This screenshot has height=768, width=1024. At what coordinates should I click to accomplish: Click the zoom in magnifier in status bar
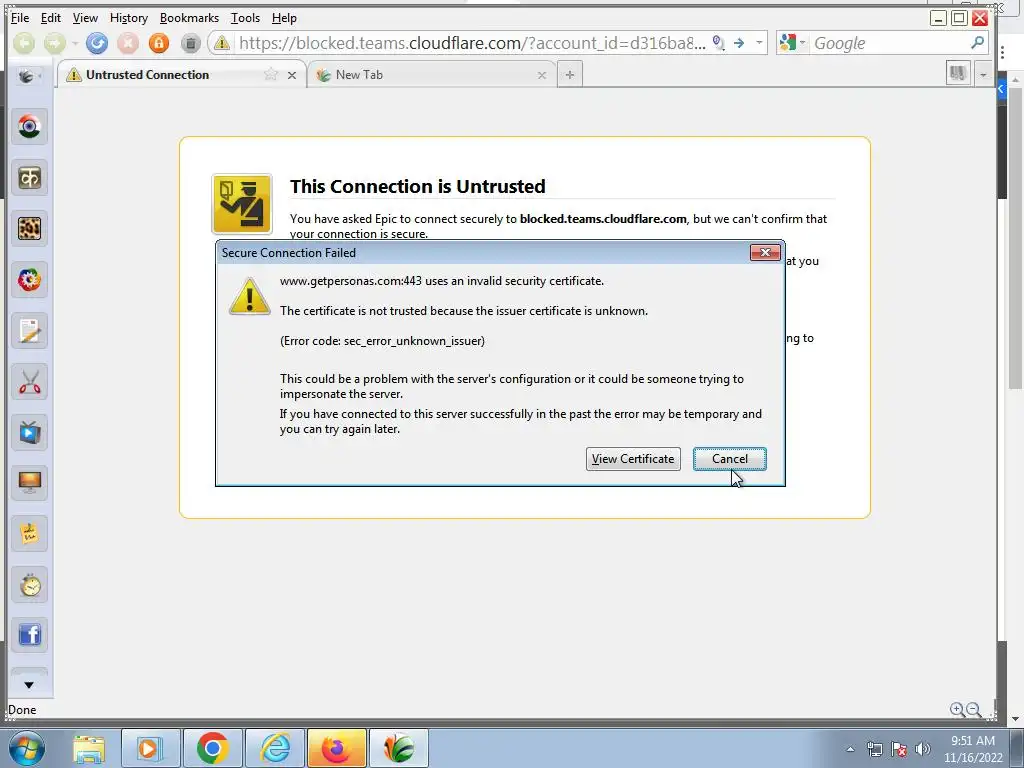[x=957, y=710]
